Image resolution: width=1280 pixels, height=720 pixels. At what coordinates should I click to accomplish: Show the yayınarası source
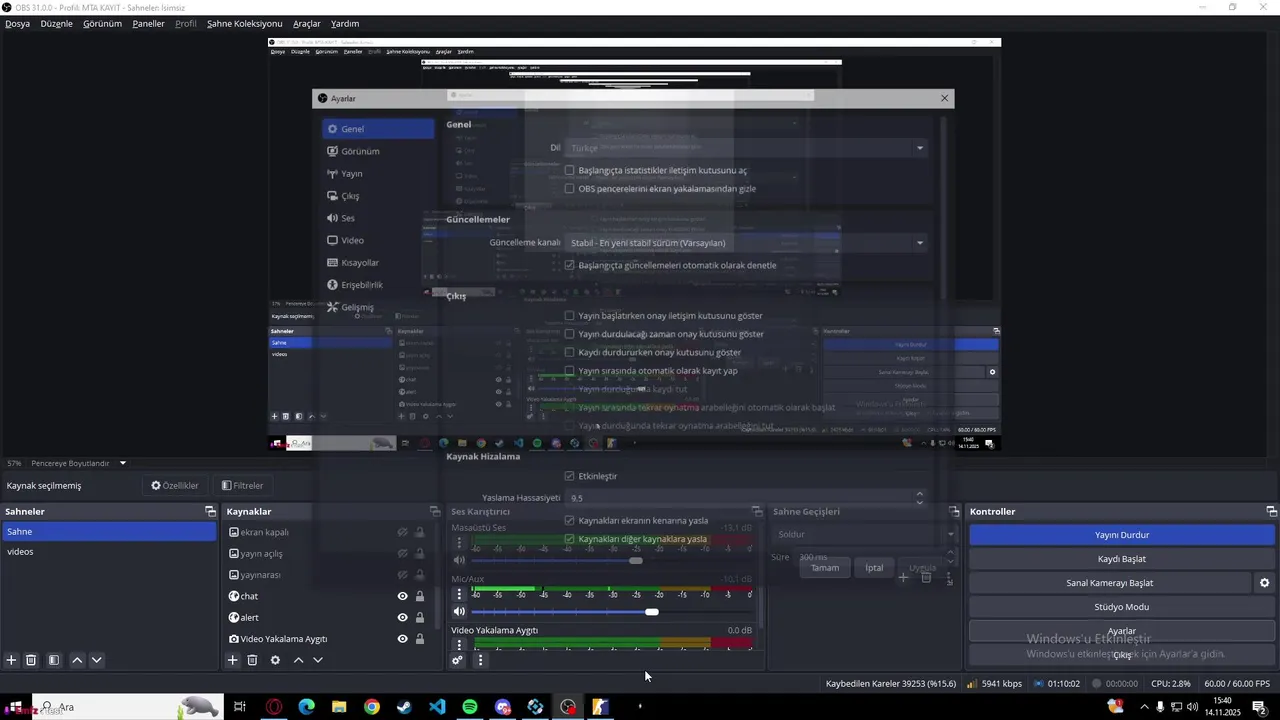(x=402, y=575)
